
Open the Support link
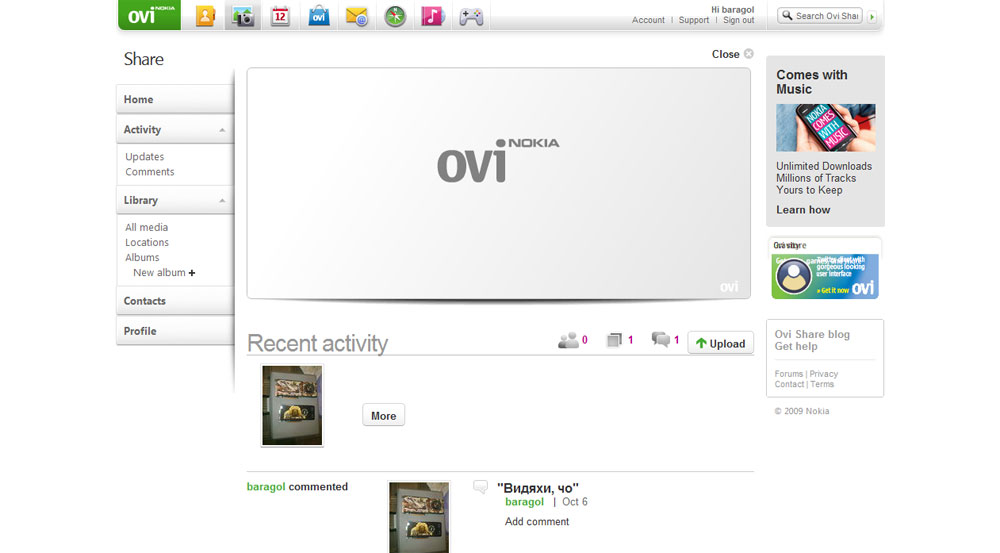click(693, 20)
